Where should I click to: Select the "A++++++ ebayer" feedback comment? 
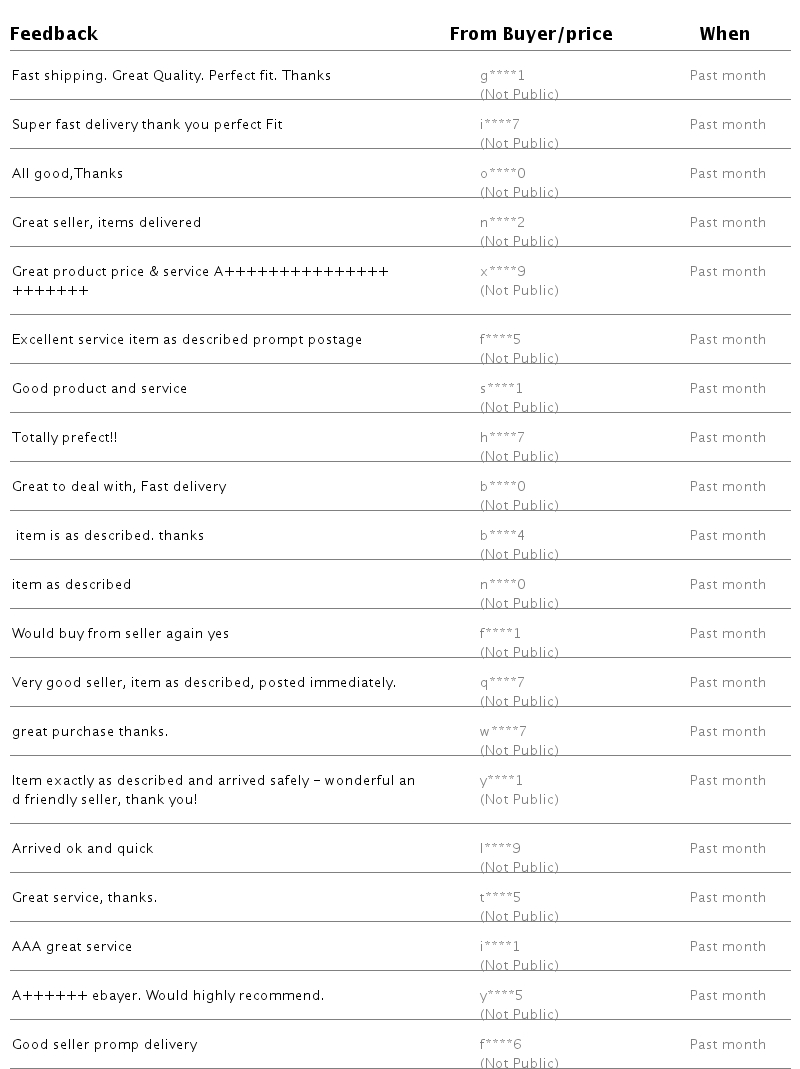click(168, 995)
